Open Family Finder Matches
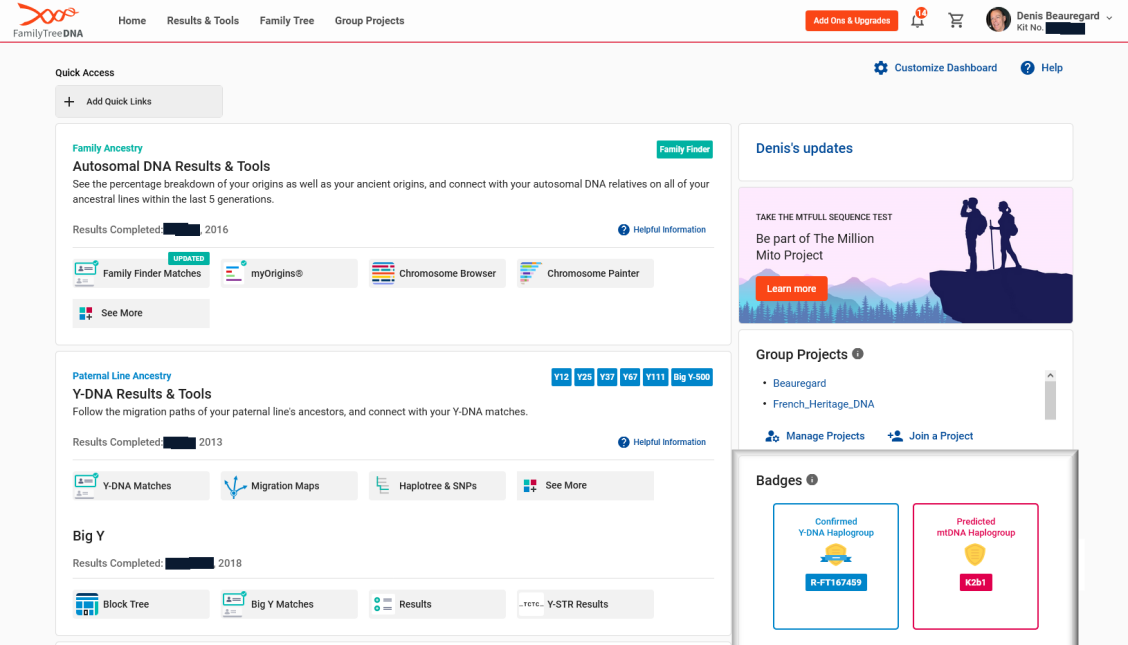Screen dimensions: 1128x645 (x=141, y=273)
